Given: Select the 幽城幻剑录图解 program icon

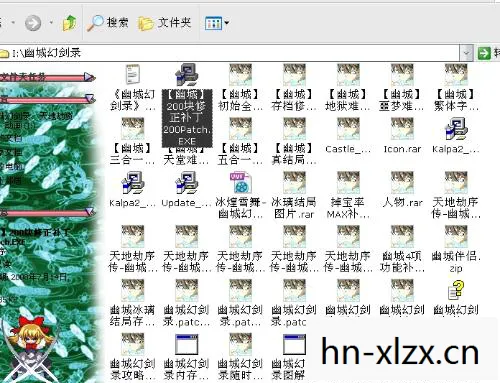Looking at the screenshot, I should [294, 344].
